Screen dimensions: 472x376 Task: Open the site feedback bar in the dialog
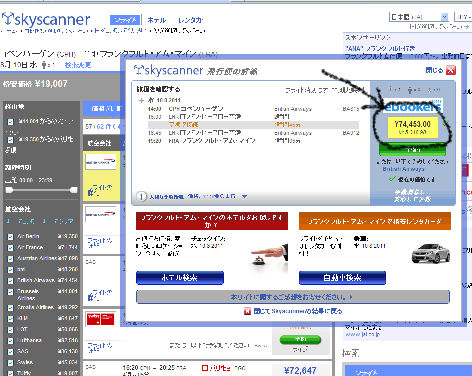click(293, 297)
